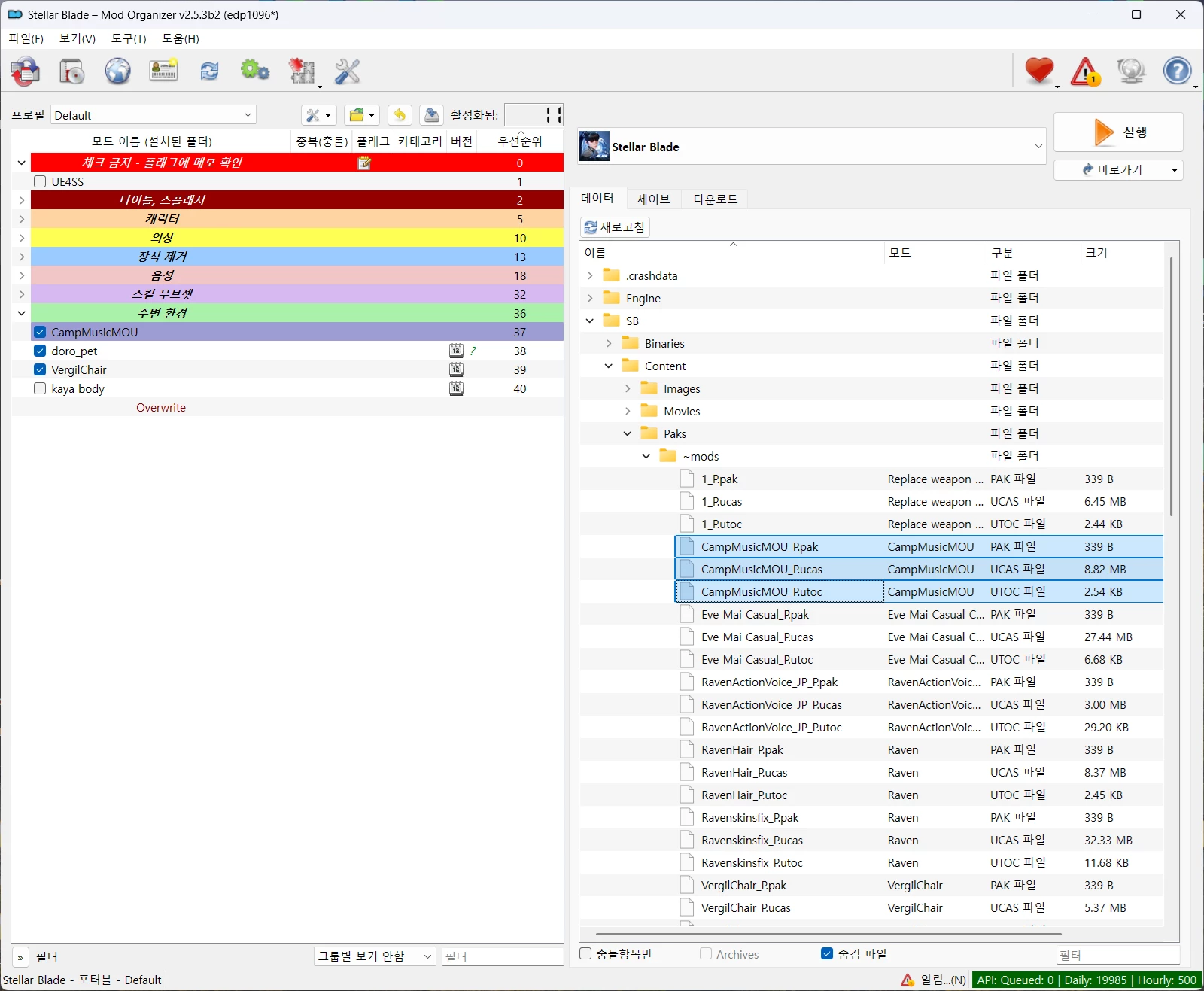The height and width of the screenshot is (991, 1204).
Task: Expand the Binaries folder
Action: click(609, 343)
